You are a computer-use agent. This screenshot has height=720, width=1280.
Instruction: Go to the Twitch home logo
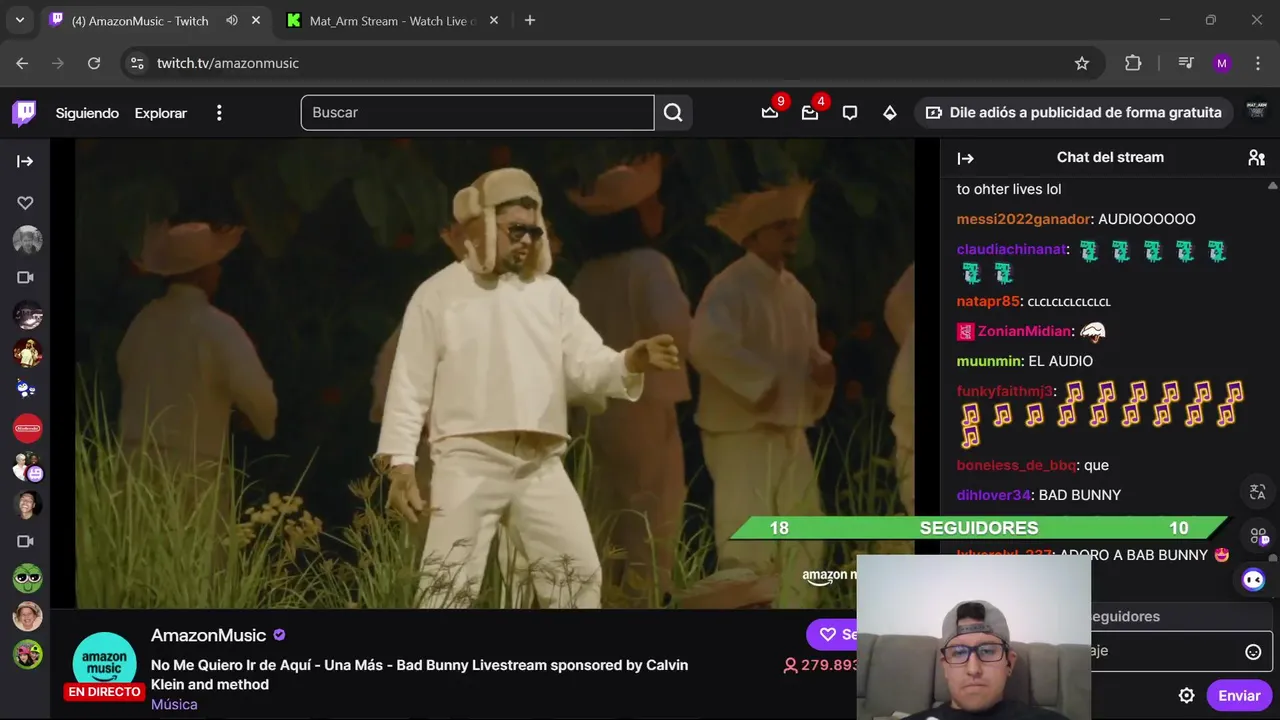click(24, 113)
